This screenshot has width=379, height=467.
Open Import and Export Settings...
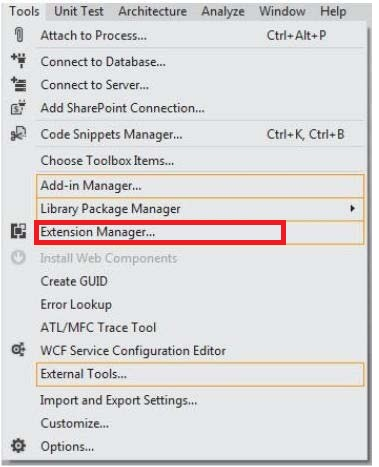click(119, 400)
